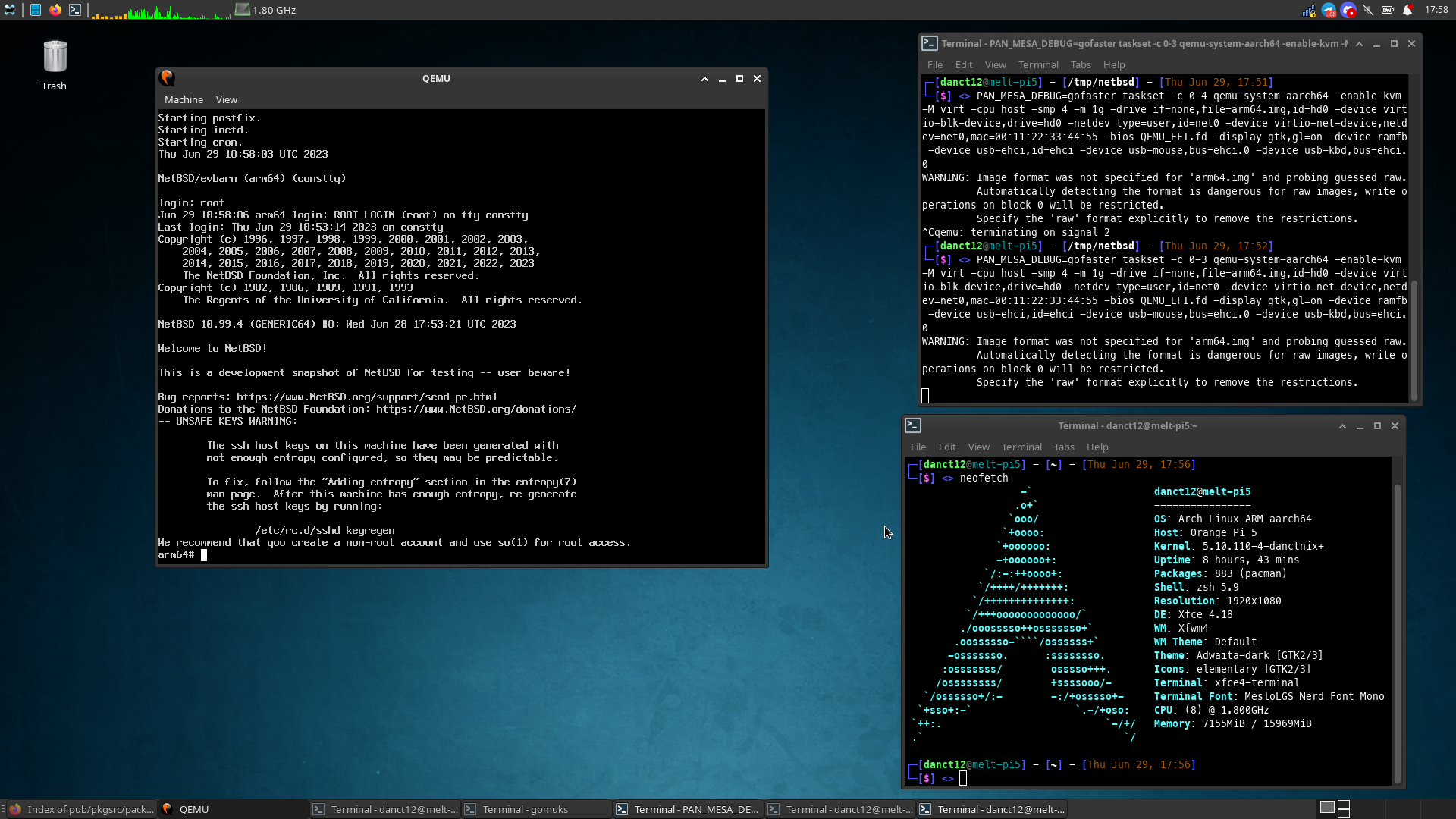
Task: Open the QEMU View menu
Action: click(226, 99)
